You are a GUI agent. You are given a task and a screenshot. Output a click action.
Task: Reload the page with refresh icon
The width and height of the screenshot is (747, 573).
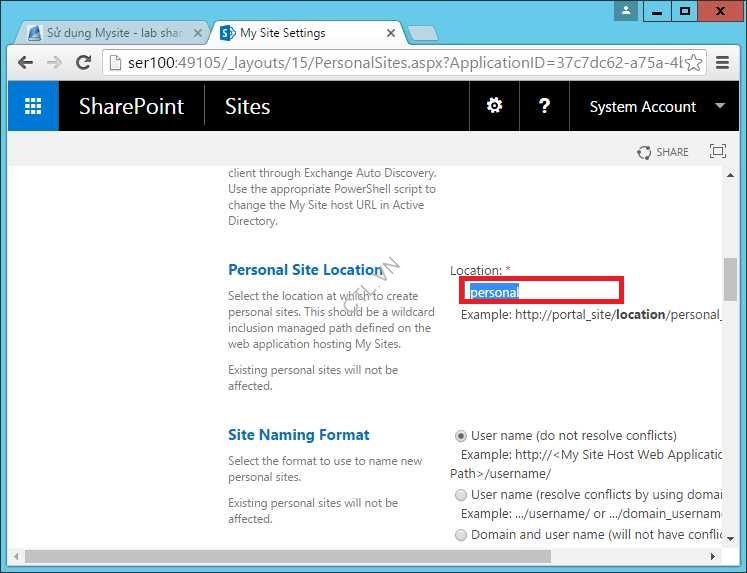[84, 63]
